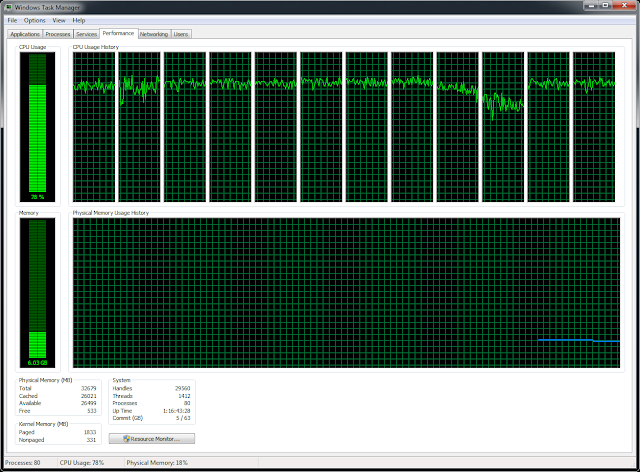Click the Commit (GB) value
640x472 pixels.
pos(183,418)
